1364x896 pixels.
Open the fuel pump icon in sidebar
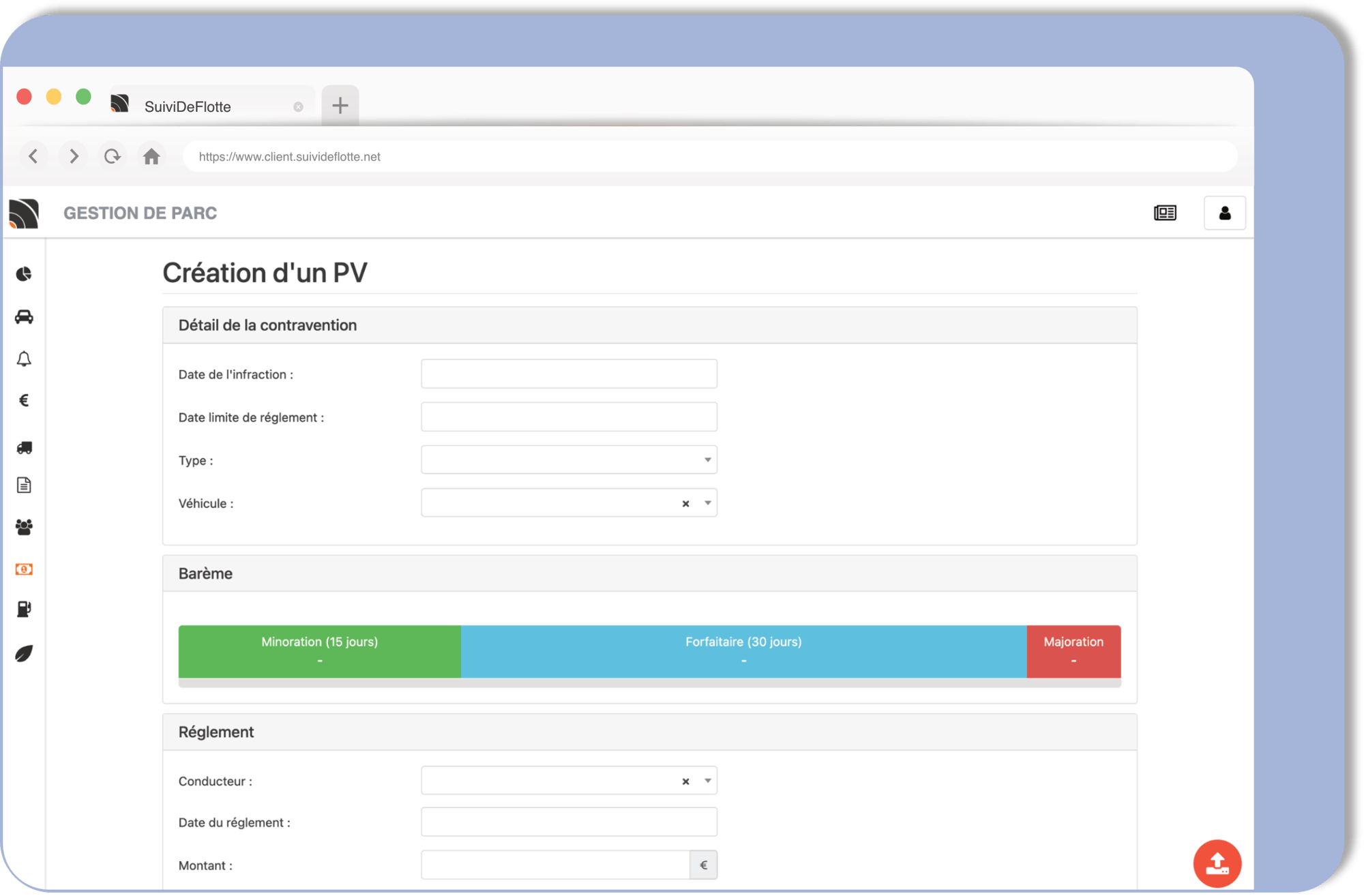(x=24, y=609)
